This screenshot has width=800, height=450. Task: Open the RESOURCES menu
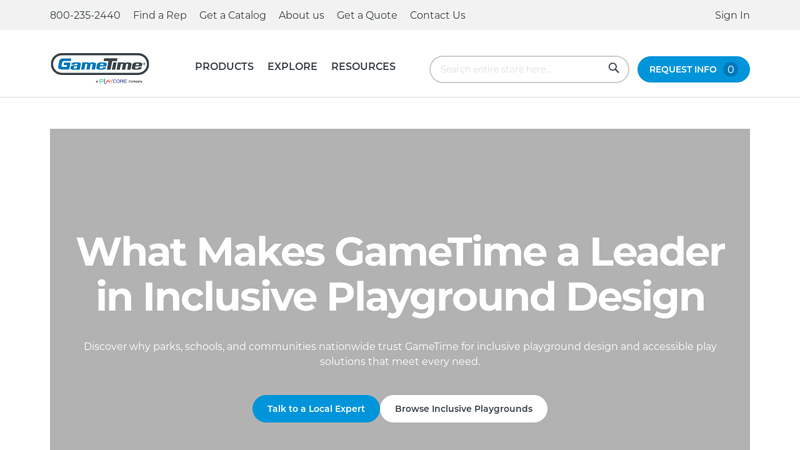(x=363, y=66)
